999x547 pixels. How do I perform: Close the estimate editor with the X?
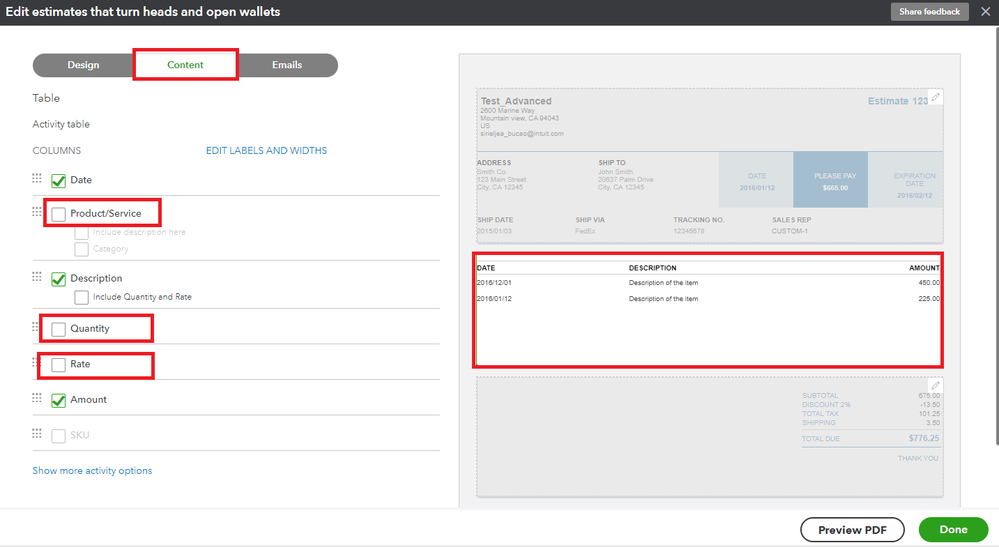(985, 11)
